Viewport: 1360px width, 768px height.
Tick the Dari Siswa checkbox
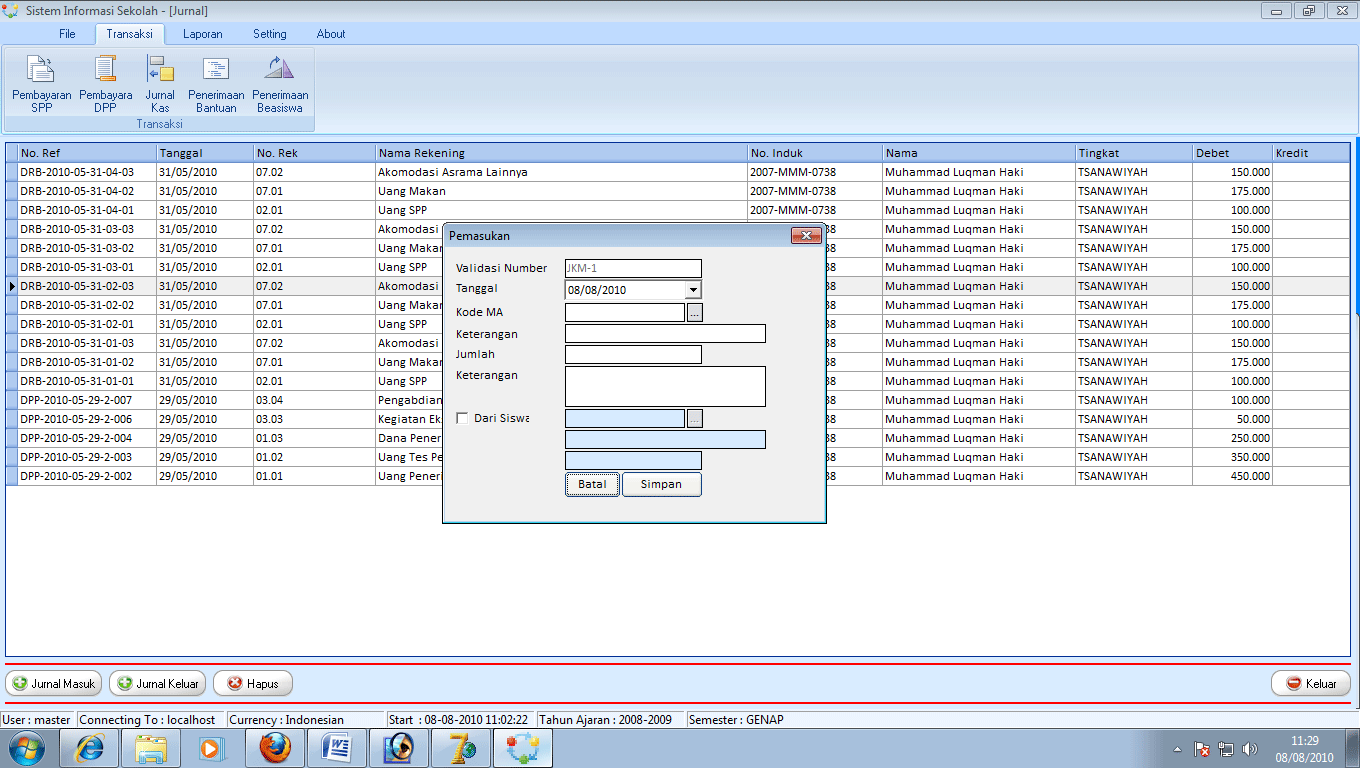point(462,418)
